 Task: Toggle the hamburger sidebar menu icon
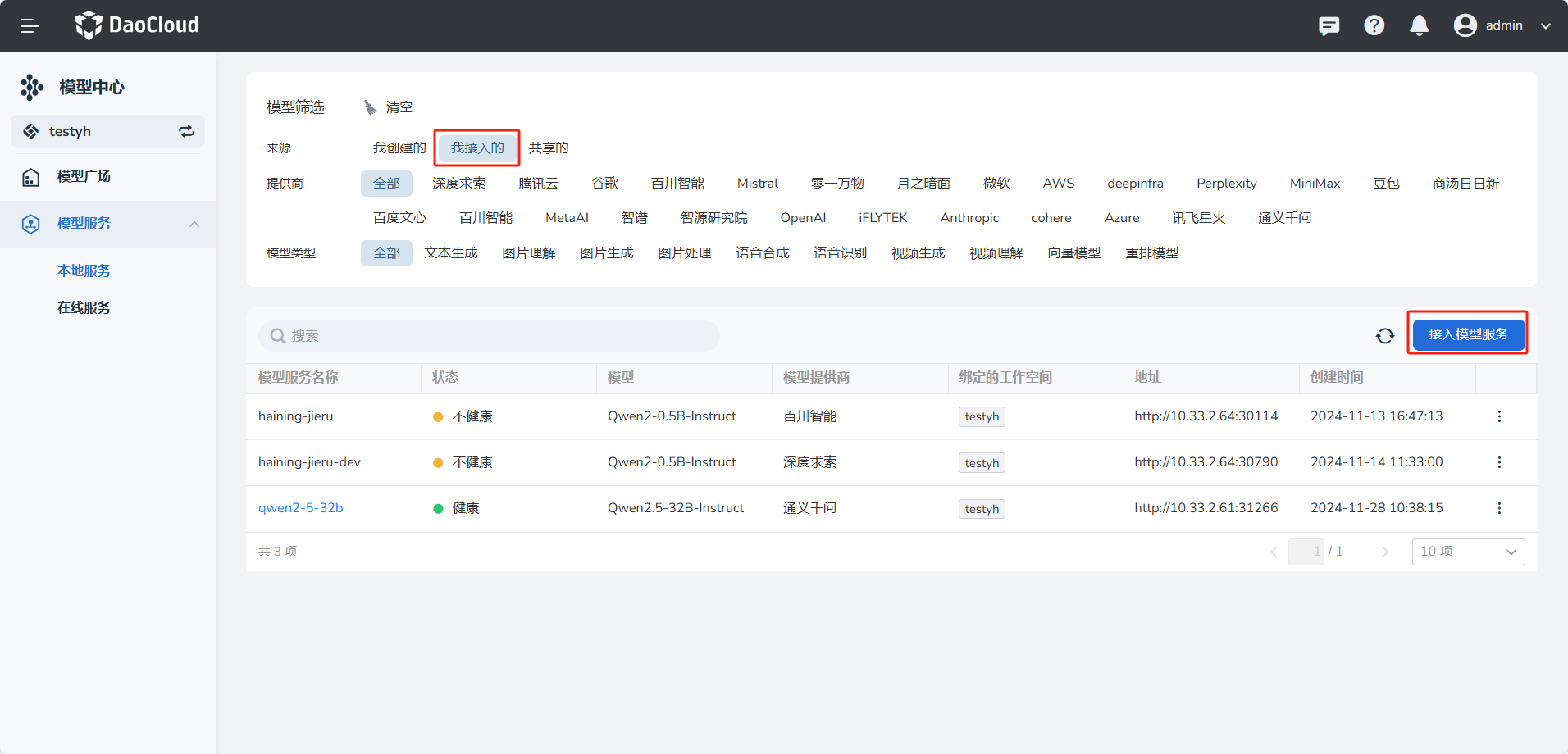point(30,25)
